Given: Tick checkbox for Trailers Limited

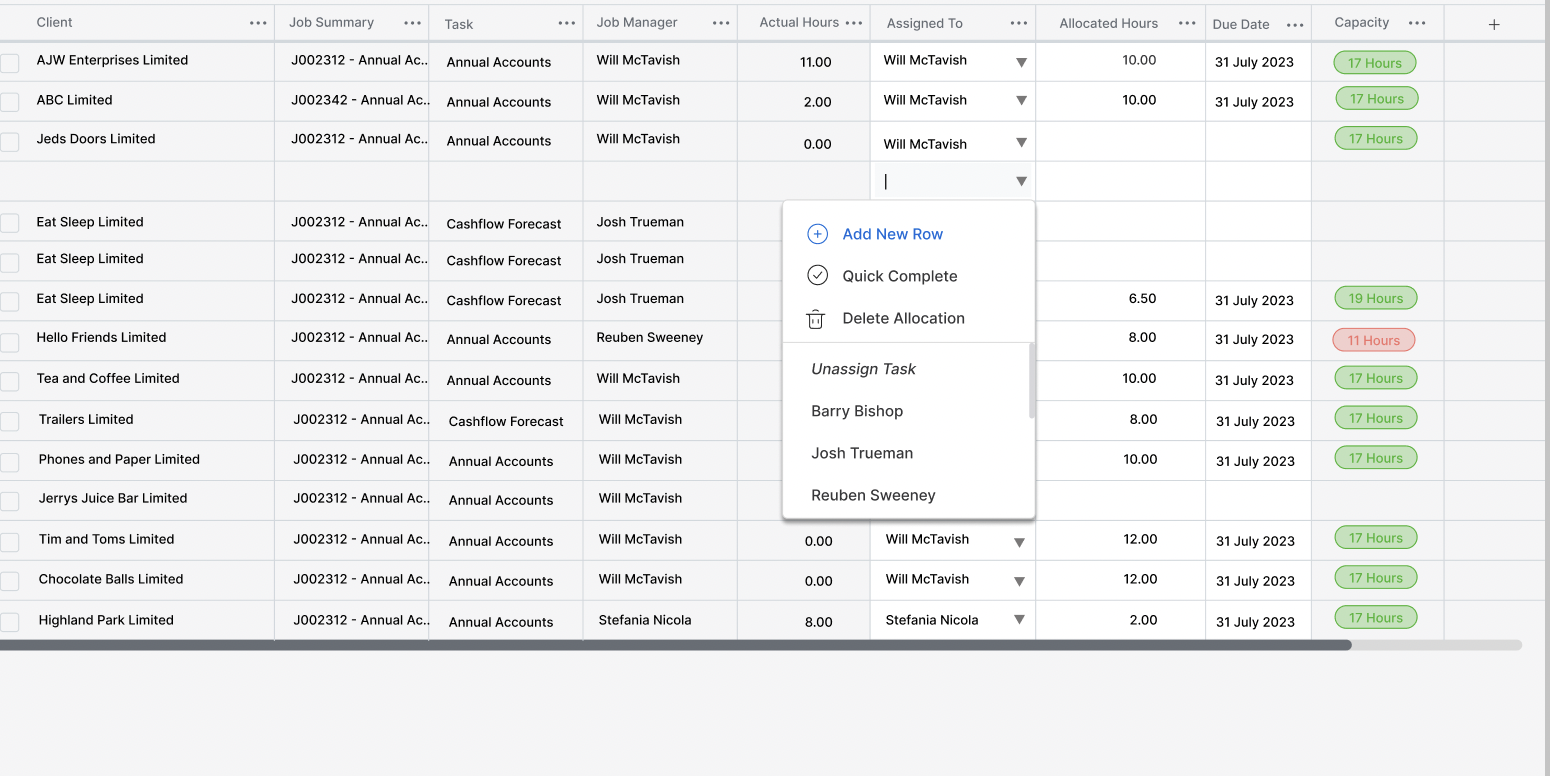Looking at the screenshot, I should coord(9,422).
